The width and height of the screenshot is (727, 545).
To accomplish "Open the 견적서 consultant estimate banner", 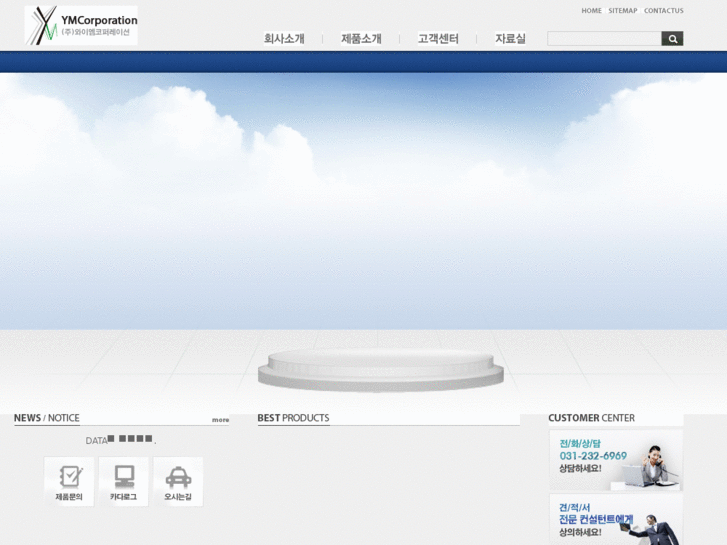I will [x=616, y=519].
